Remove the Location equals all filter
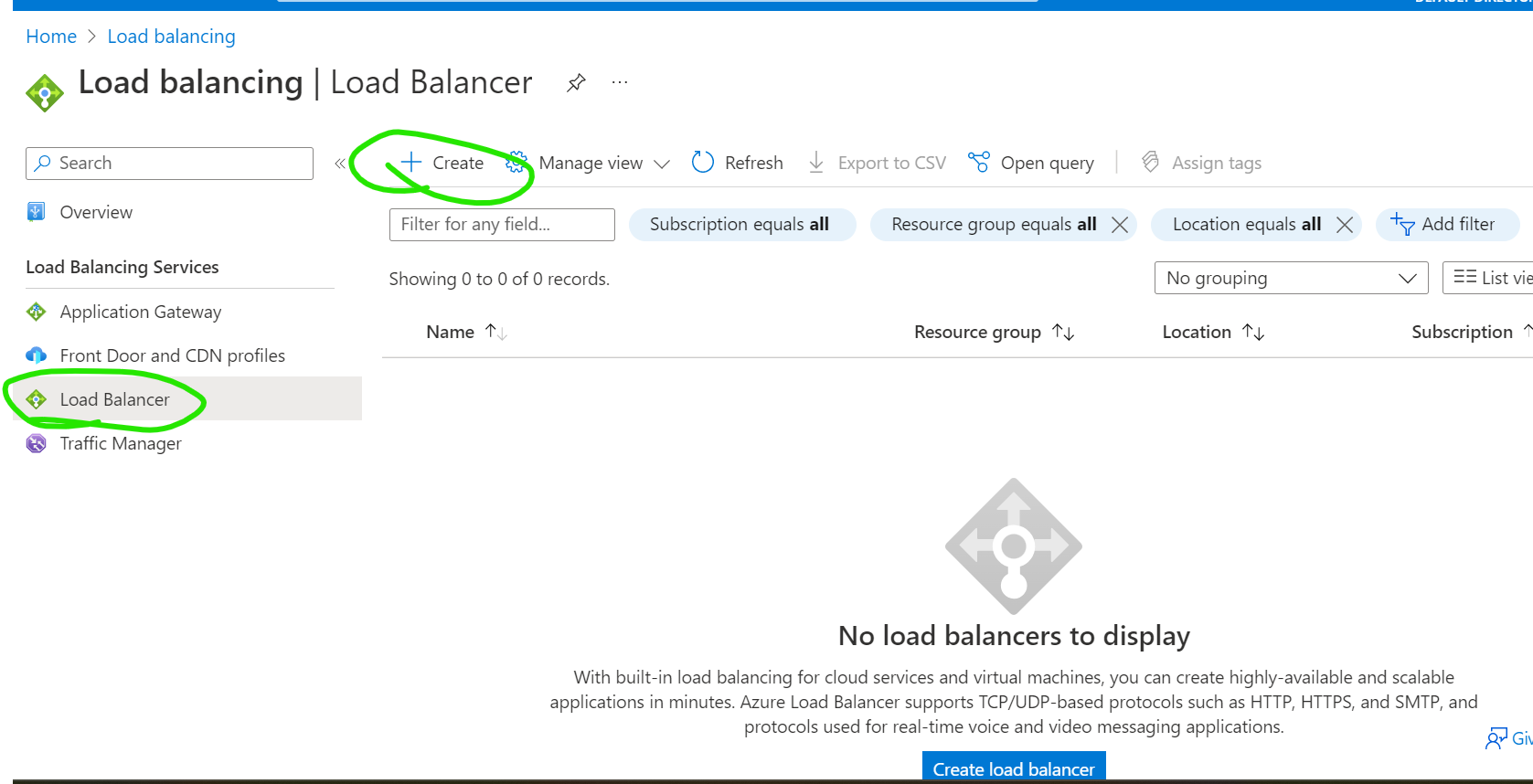The width and height of the screenshot is (1533, 784). tap(1345, 225)
